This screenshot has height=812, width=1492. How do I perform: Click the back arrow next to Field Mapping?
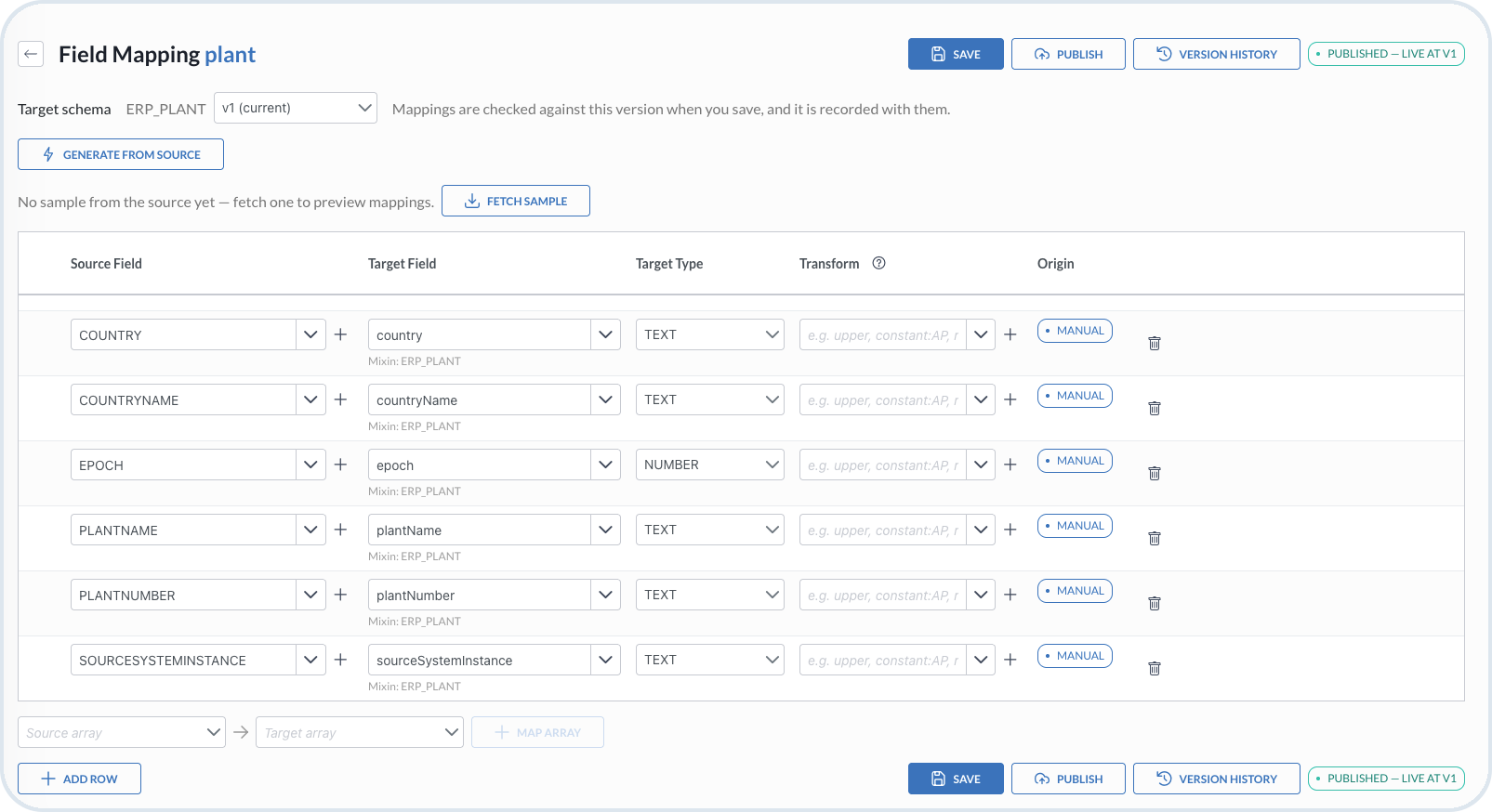point(31,54)
